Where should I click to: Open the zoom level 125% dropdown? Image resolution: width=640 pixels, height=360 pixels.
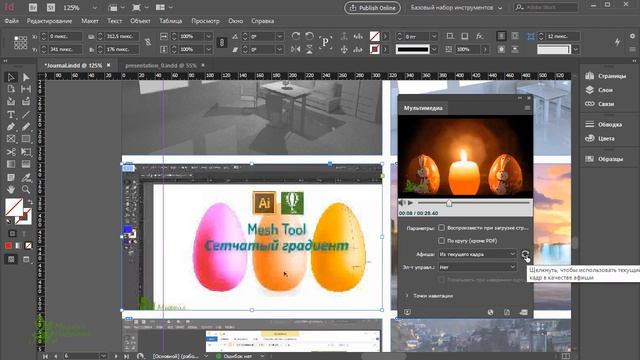point(95,8)
